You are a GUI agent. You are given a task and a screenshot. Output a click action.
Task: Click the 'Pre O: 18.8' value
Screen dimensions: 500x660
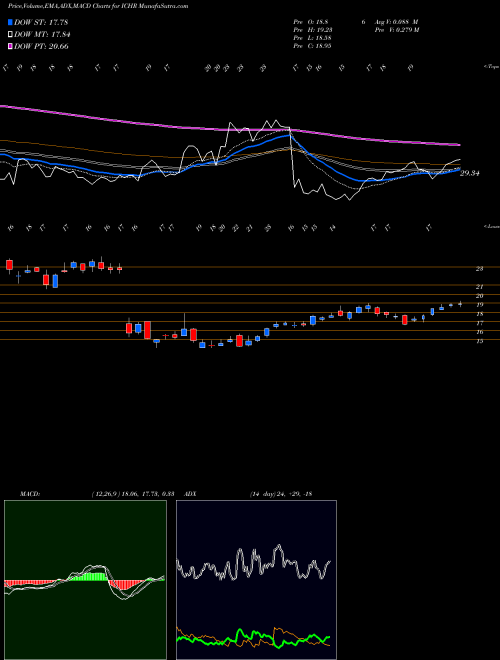[311, 22]
